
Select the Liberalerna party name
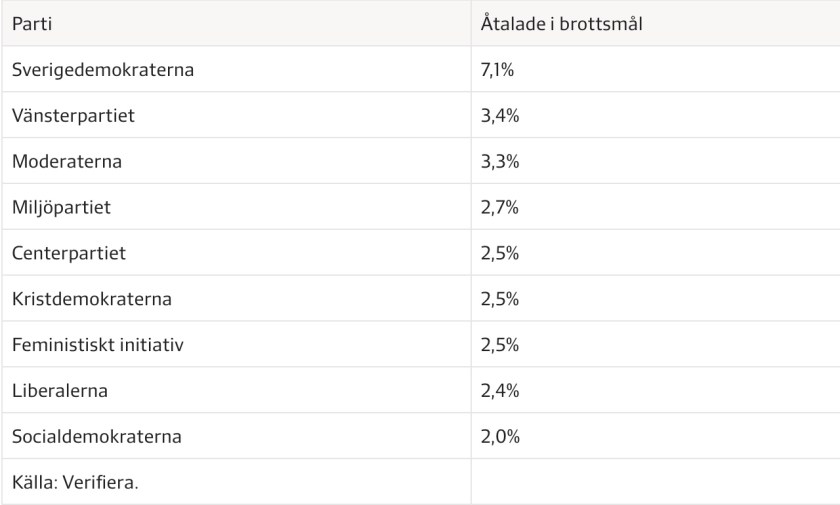coord(60,391)
